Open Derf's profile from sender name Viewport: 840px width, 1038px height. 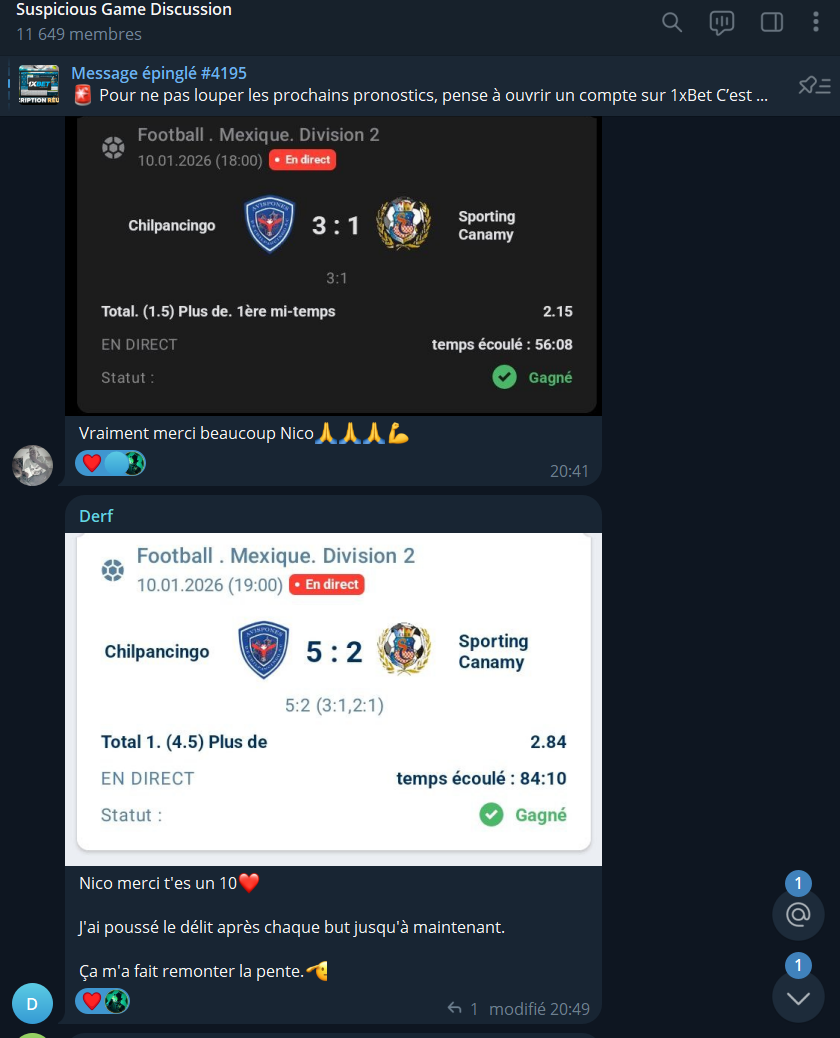[x=96, y=516]
